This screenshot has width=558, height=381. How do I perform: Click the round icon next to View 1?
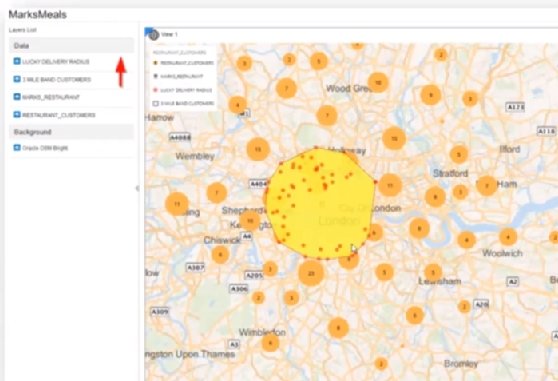tap(154, 35)
